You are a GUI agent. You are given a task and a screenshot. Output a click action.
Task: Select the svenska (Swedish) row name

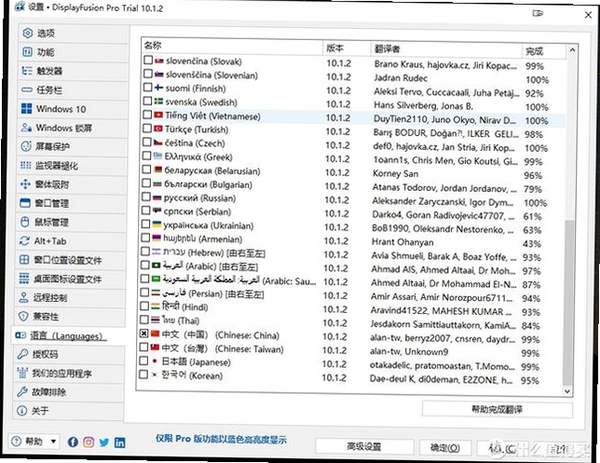coord(201,102)
